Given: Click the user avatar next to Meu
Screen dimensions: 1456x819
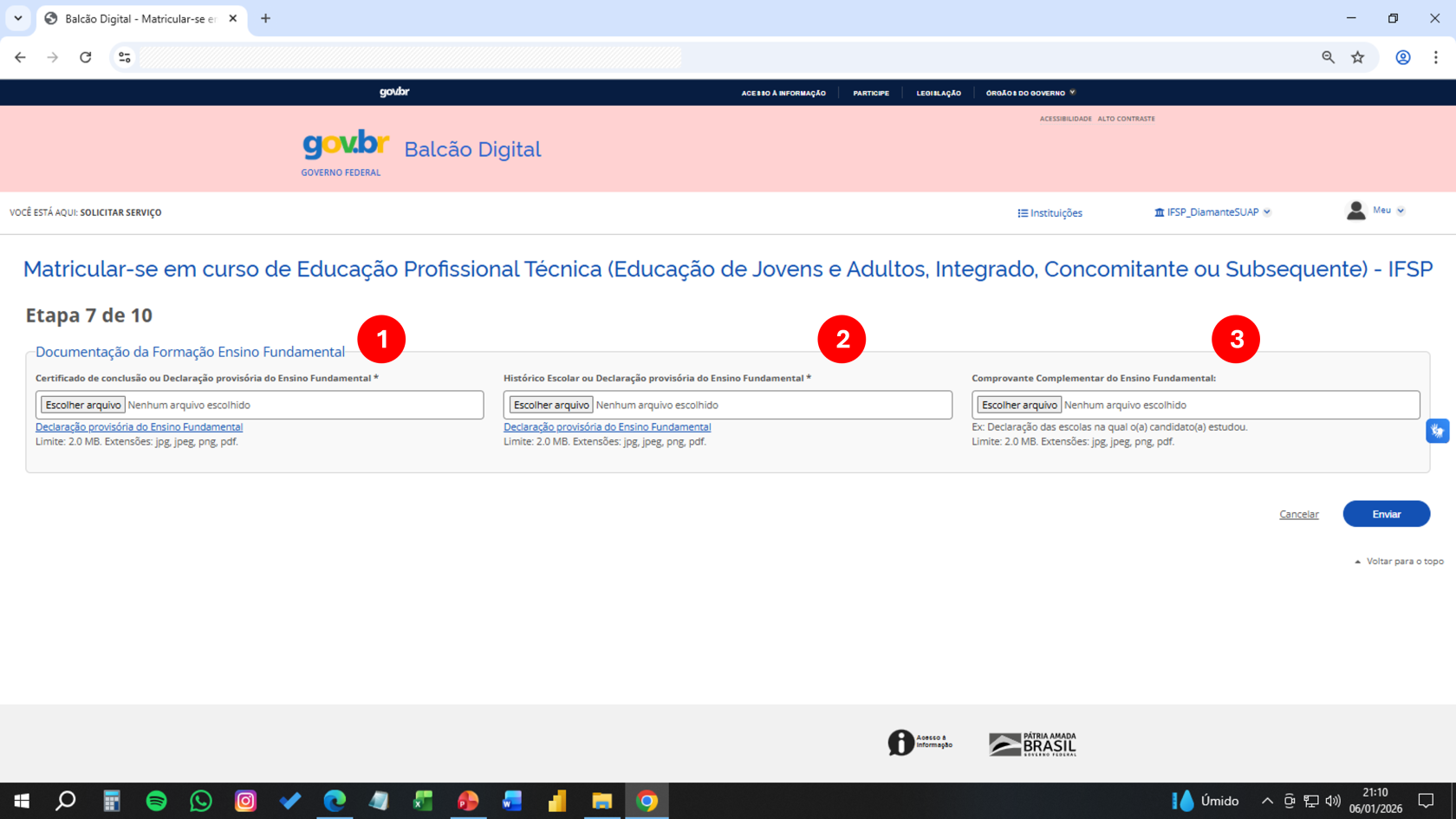Looking at the screenshot, I should tap(1355, 210).
